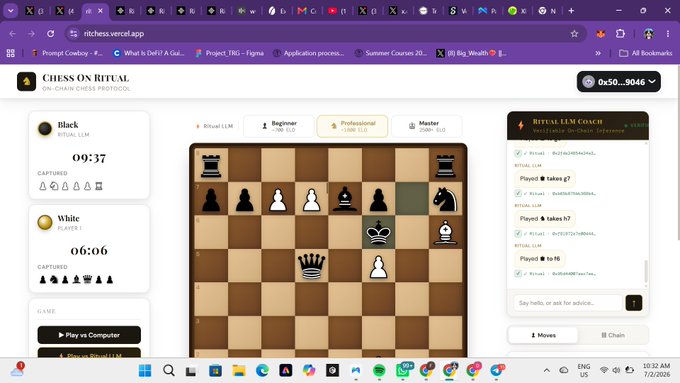Image resolution: width=680 pixels, height=383 pixels.
Task: Click the White player avatar circle
Action: [45, 222]
